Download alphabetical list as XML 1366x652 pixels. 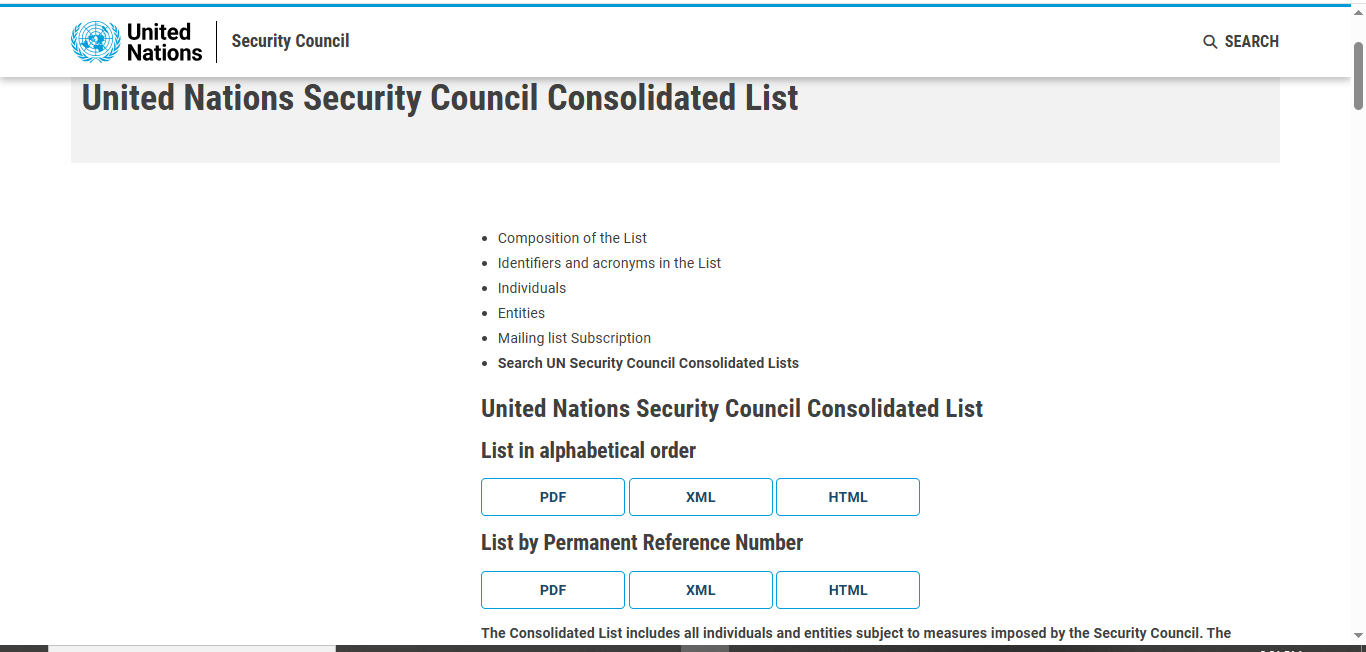(x=700, y=497)
